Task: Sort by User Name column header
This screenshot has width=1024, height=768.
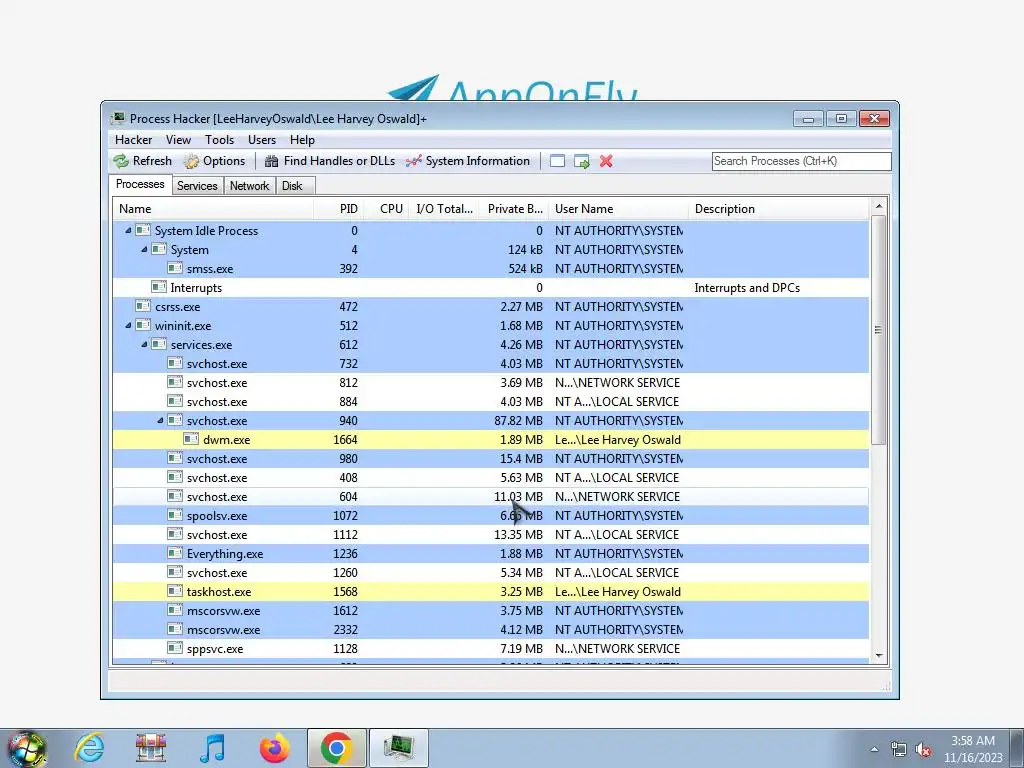Action: coord(618,209)
